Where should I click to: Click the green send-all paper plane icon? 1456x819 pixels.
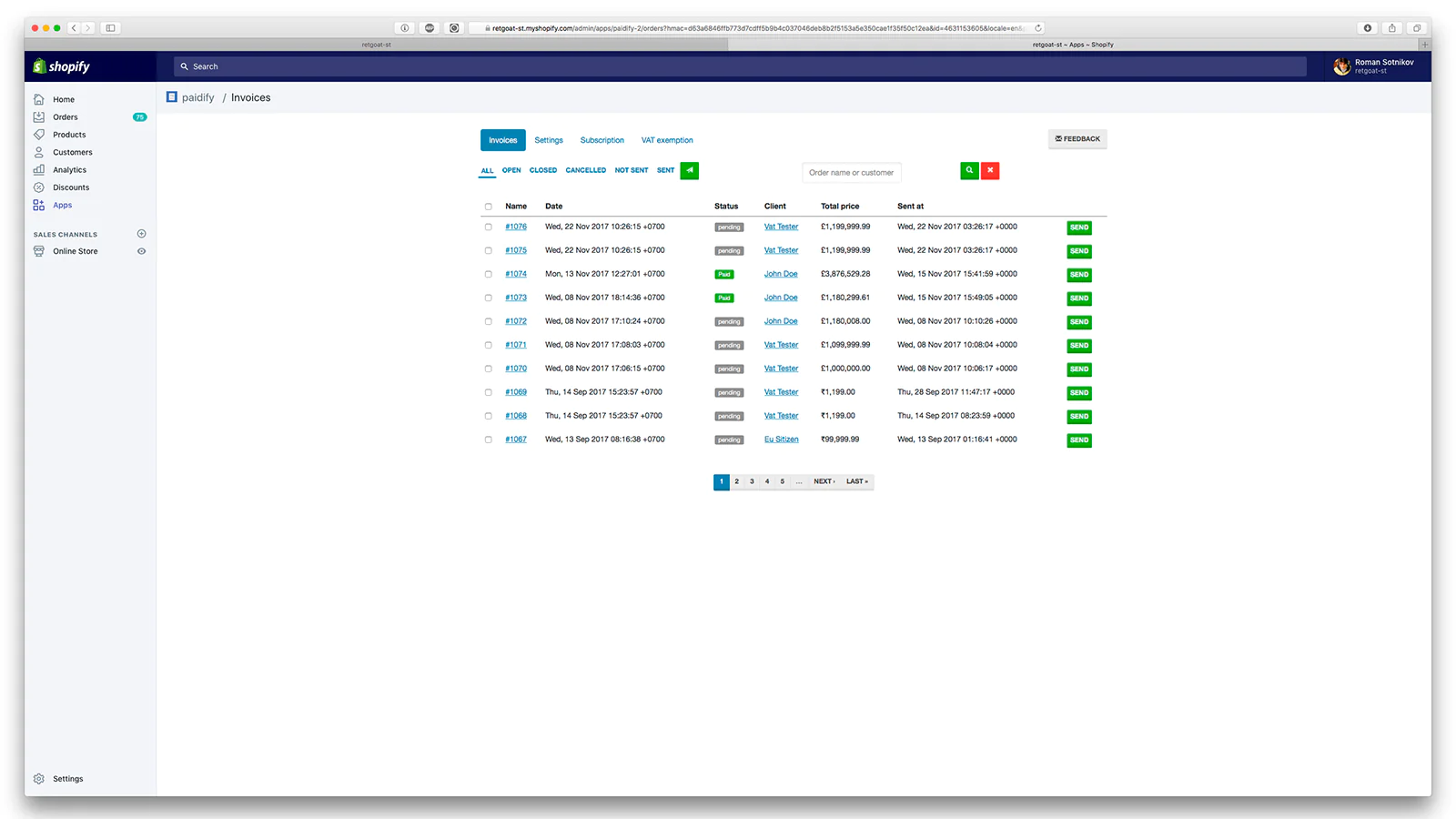[690, 170]
